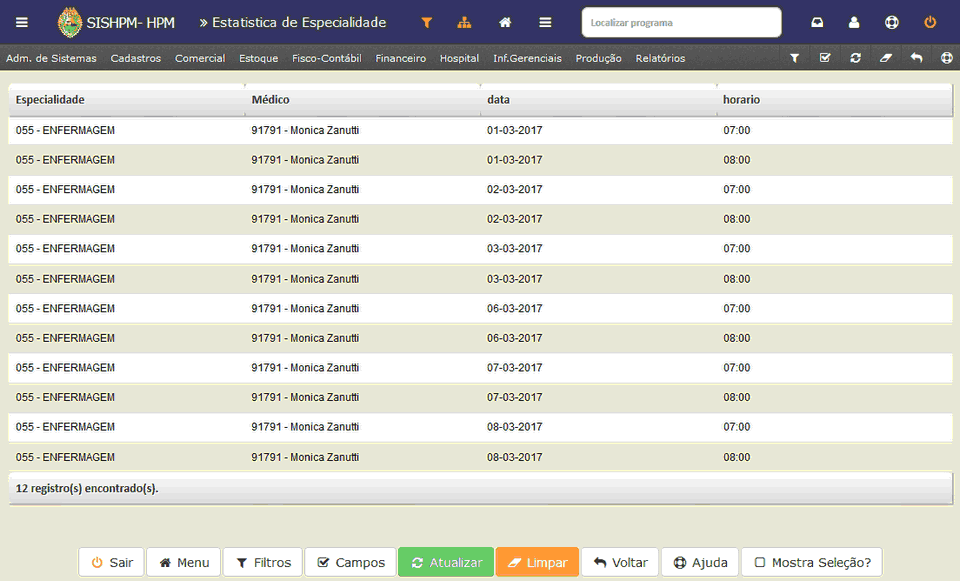Click the 12 registro(s) encontrado(s) footer text

pyautogui.click(x=87, y=489)
